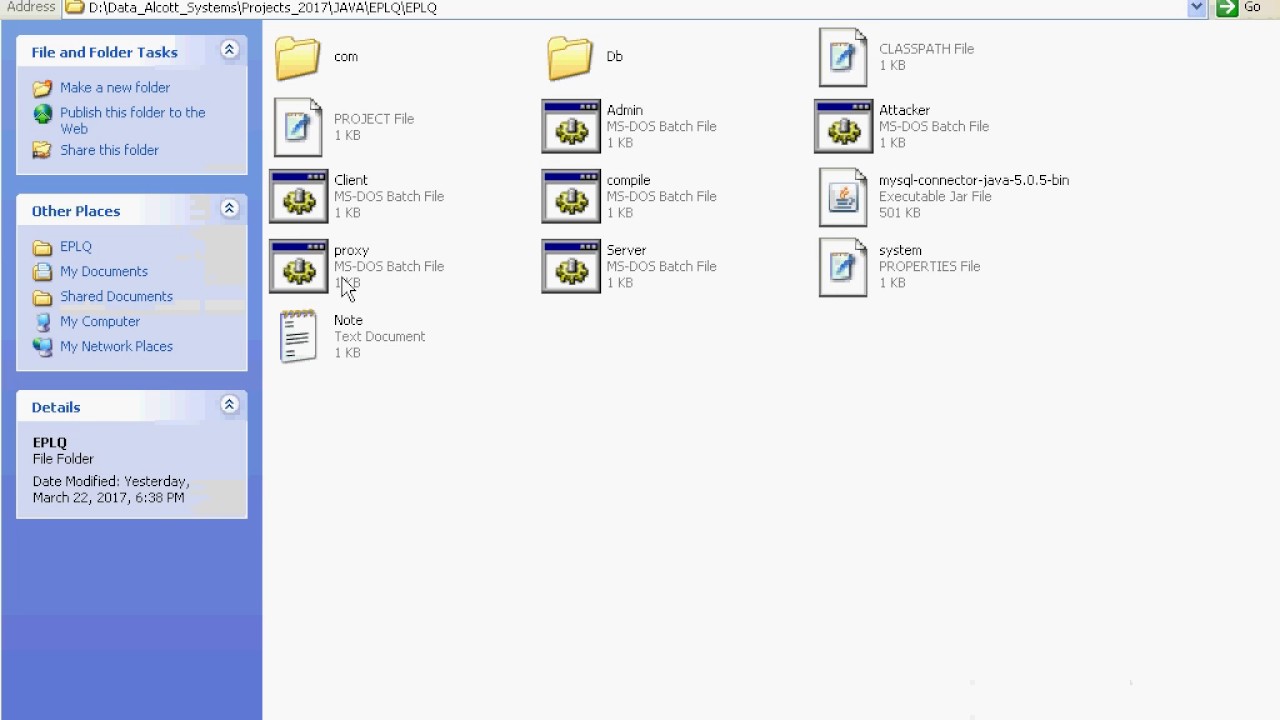
Task: Select the compile batch file icon
Action: tap(571, 196)
